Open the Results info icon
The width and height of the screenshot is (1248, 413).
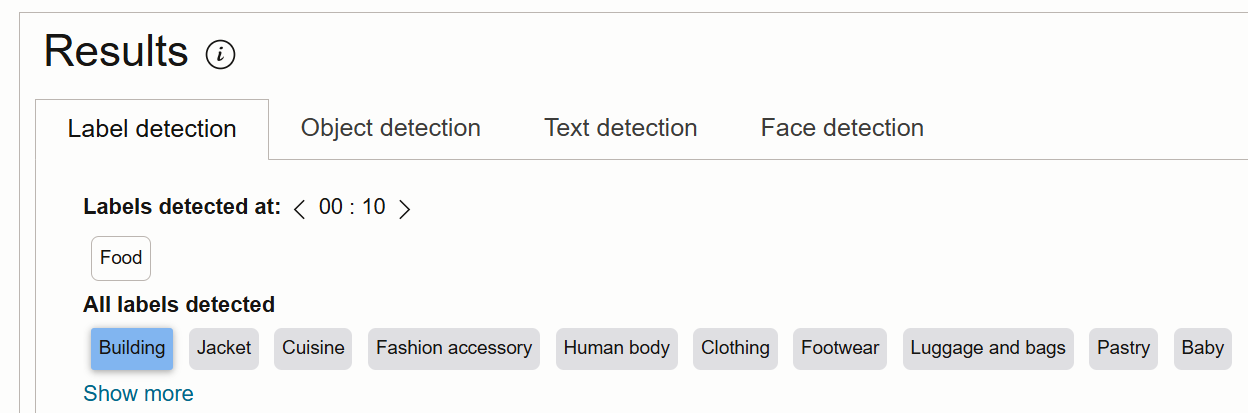tap(220, 54)
